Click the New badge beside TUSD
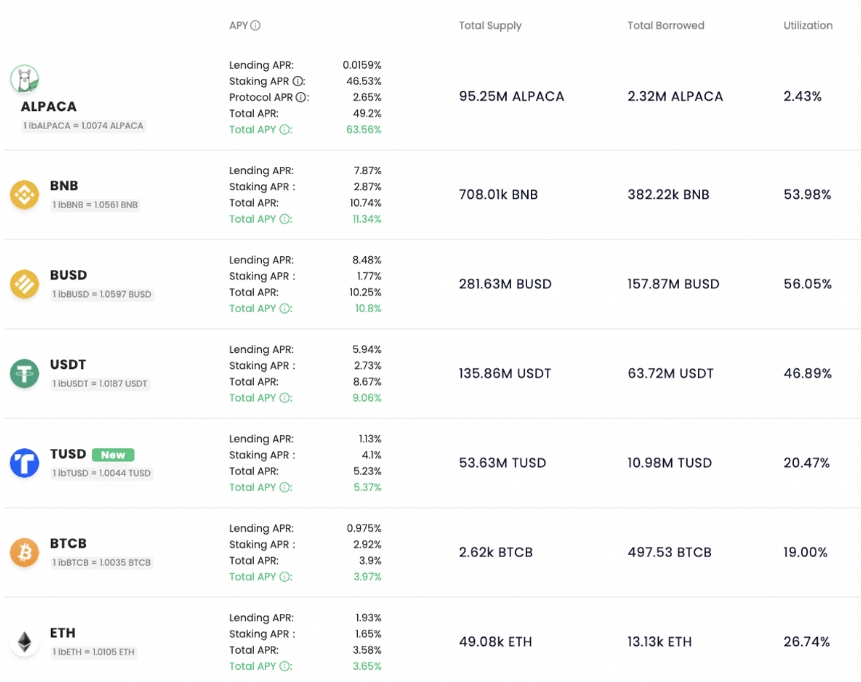 (x=113, y=455)
